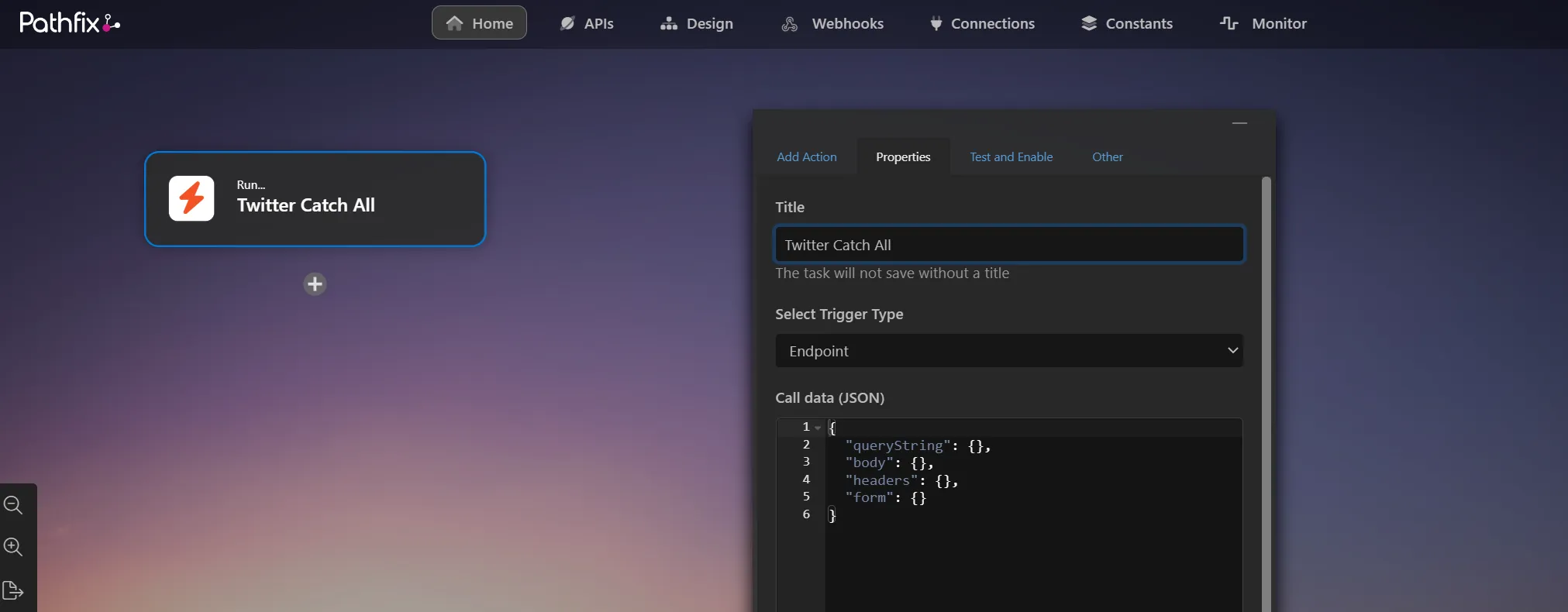Switch to Test and Enable tab
This screenshot has height=612, width=1568.
[x=1011, y=156]
